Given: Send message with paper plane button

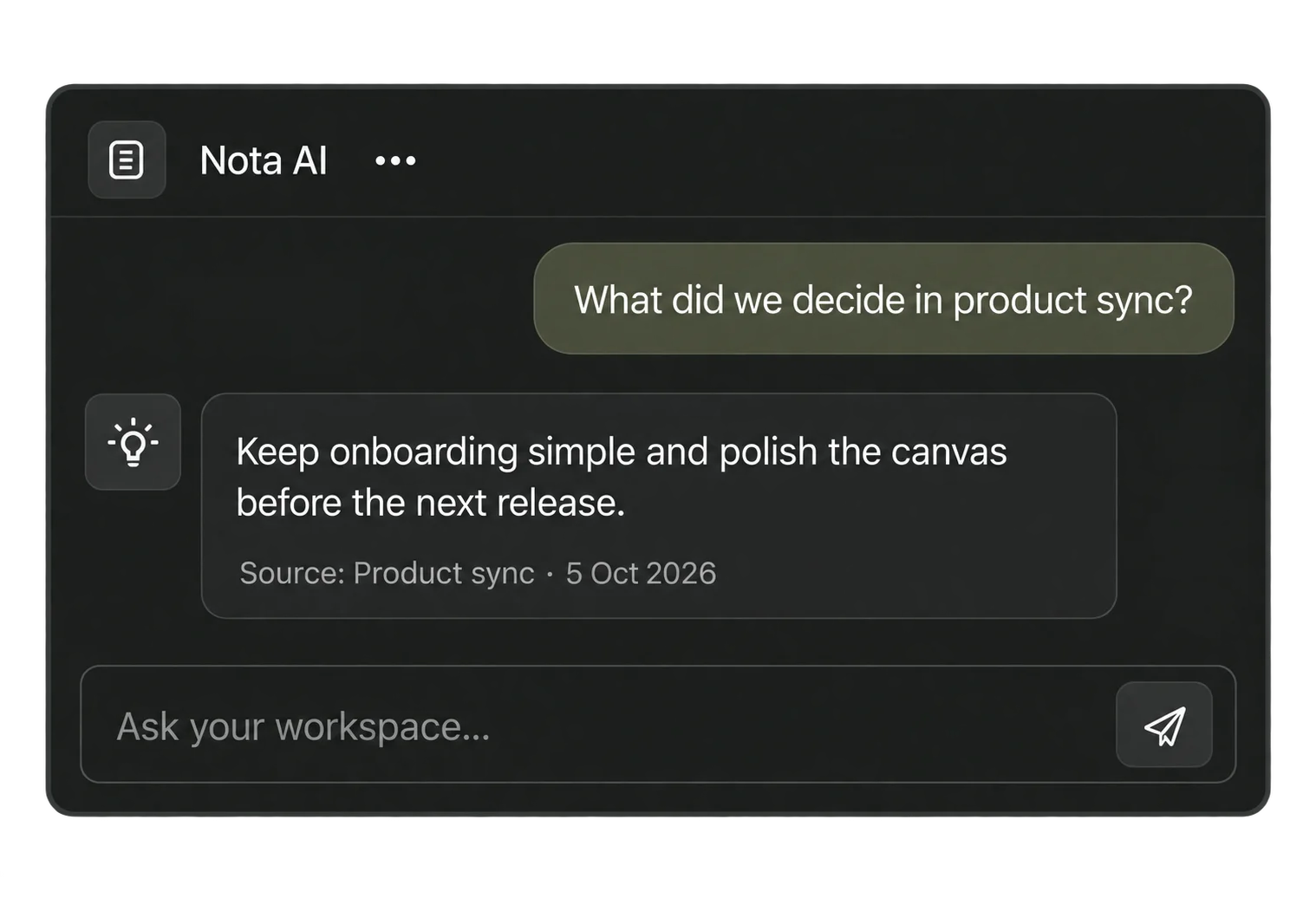Looking at the screenshot, I should tap(1164, 725).
